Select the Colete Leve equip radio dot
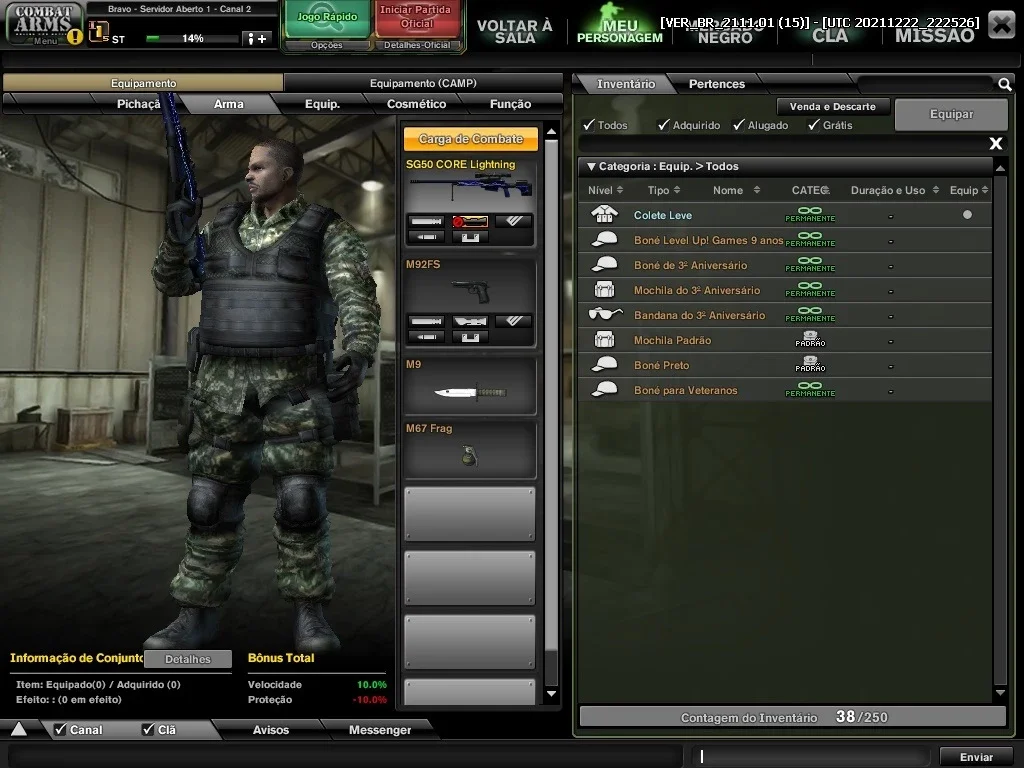This screenshot has height=768, width=1024. click(967, 214)
